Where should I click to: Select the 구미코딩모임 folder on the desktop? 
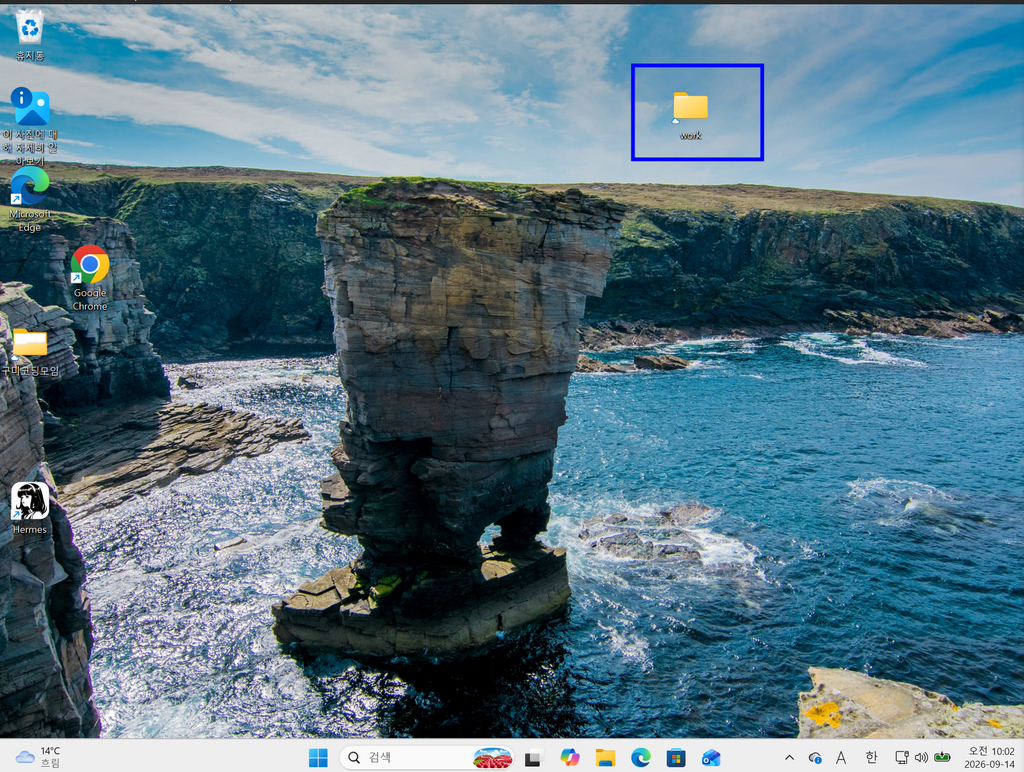click(30, 353)
